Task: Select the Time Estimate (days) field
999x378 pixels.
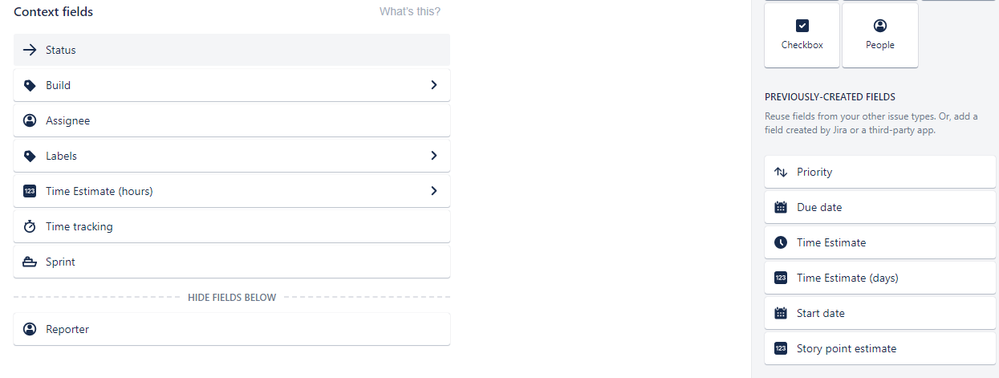Action: [880, 278]
